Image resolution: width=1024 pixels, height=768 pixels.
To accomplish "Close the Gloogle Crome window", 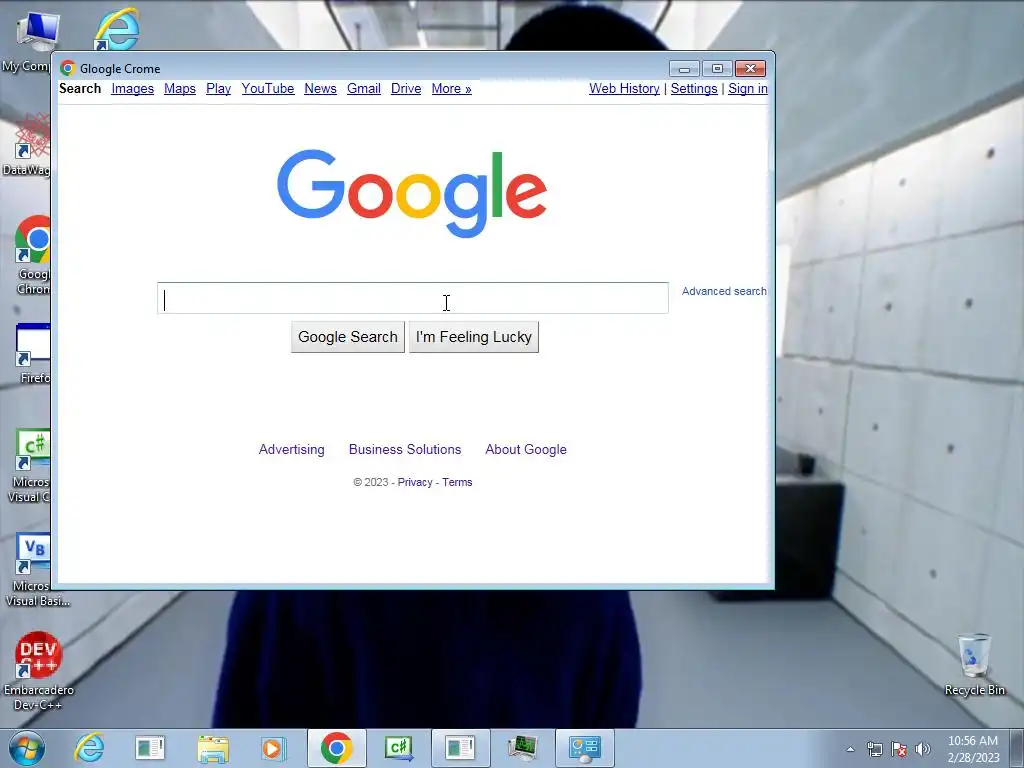I will [750, 69].
